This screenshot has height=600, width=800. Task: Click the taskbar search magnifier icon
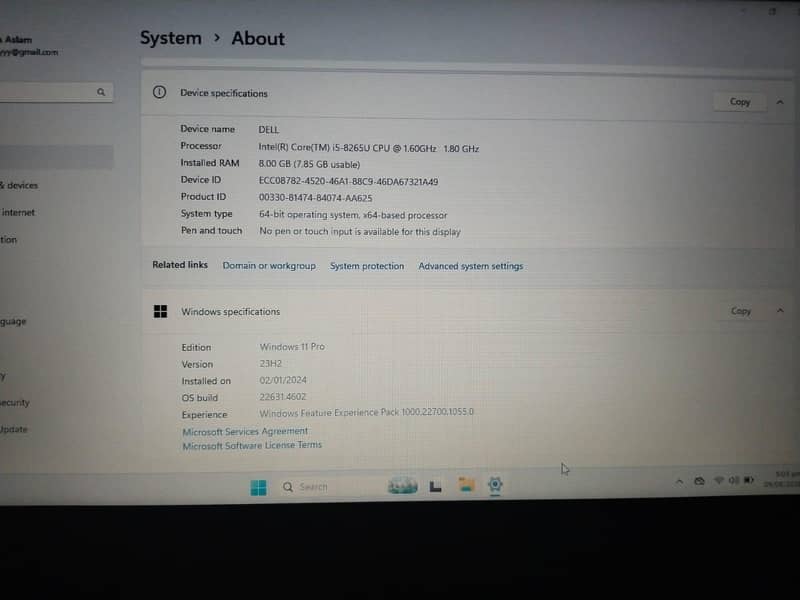(x=288, y=487)
